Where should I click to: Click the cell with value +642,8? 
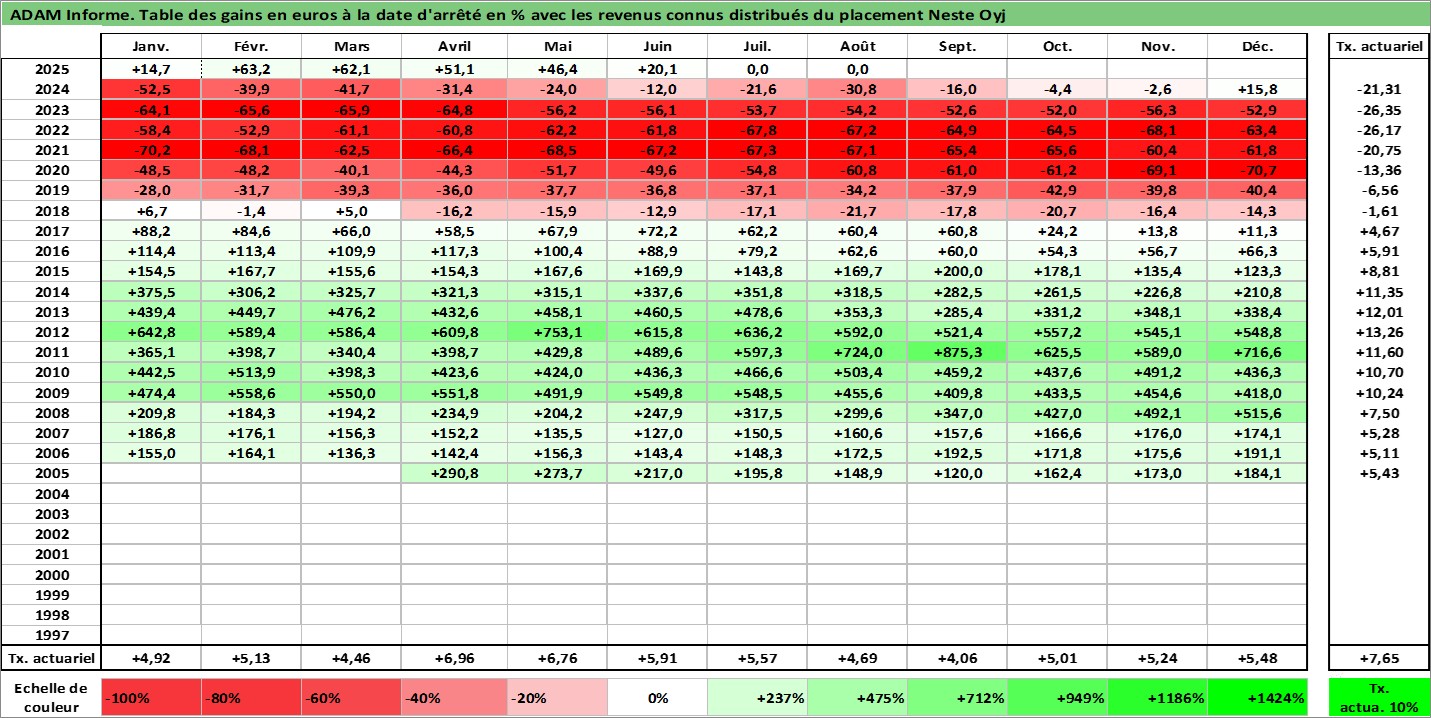[x=151, y=332]
